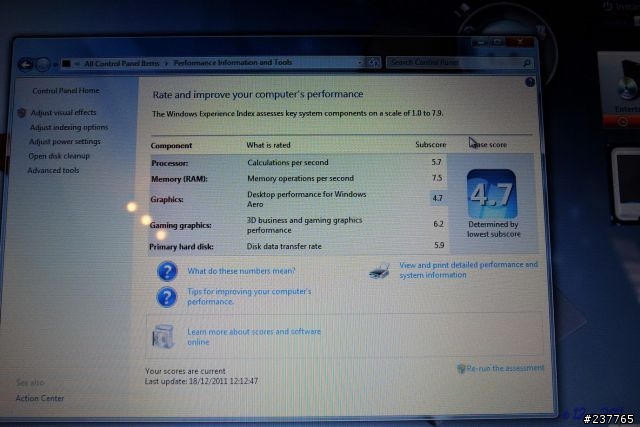This screenshot has height=427, width=640.
Task: Open Adjust visual effects
Action: [x=63, y=112]
